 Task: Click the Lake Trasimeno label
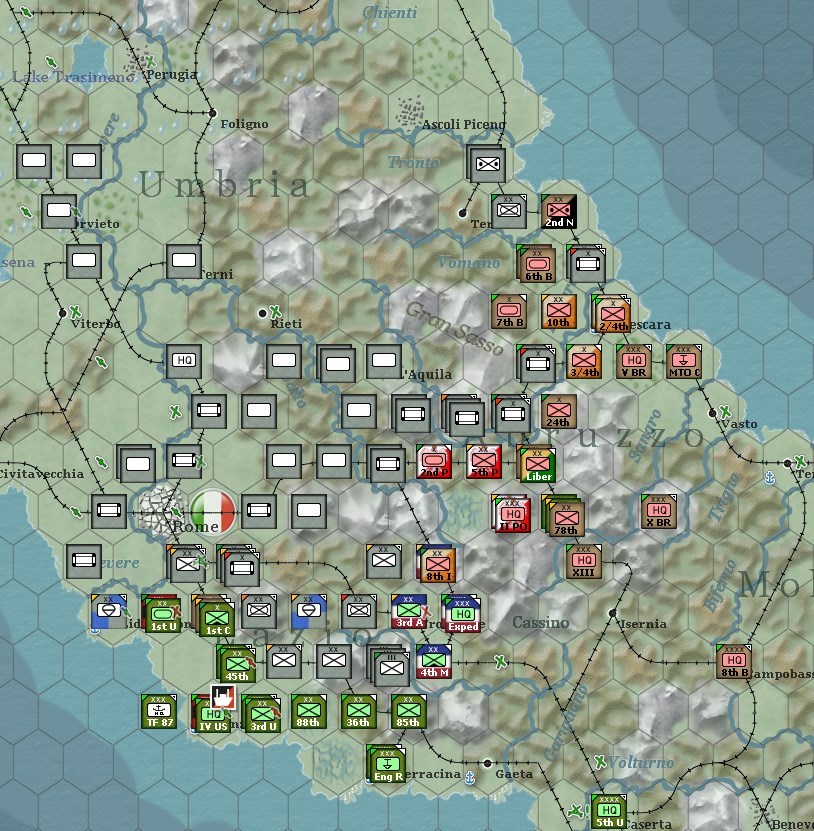pos(73,77)
